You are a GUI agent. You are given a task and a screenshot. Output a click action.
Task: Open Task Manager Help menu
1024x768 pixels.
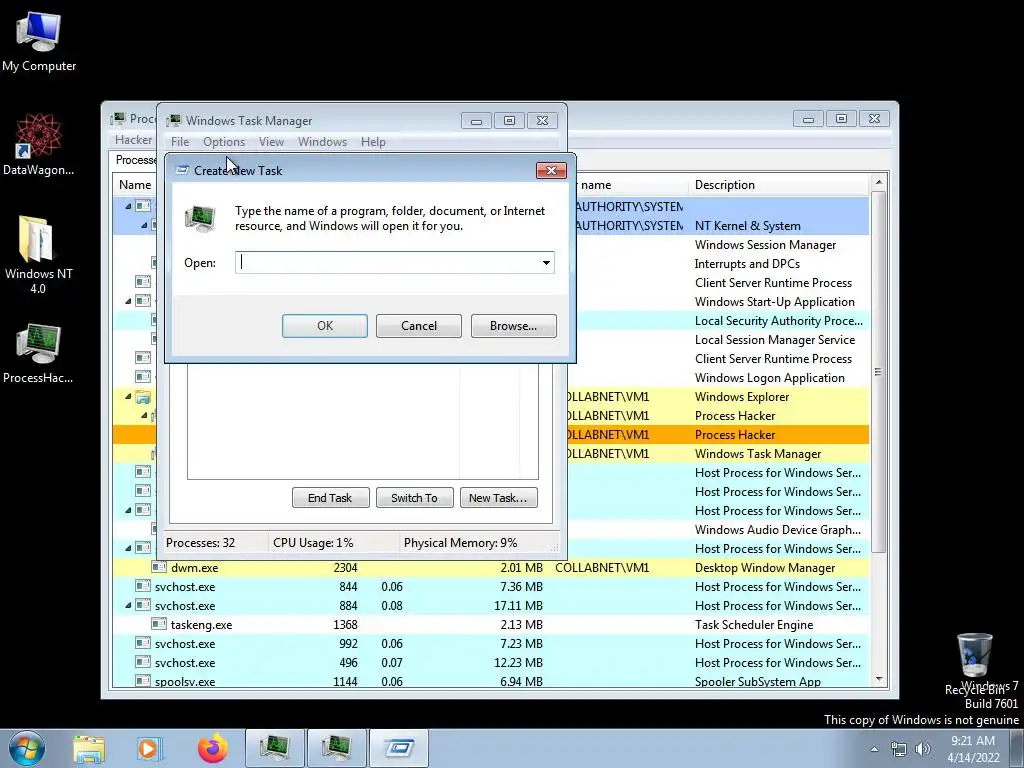pyautogui.click(x=373, y=142)
